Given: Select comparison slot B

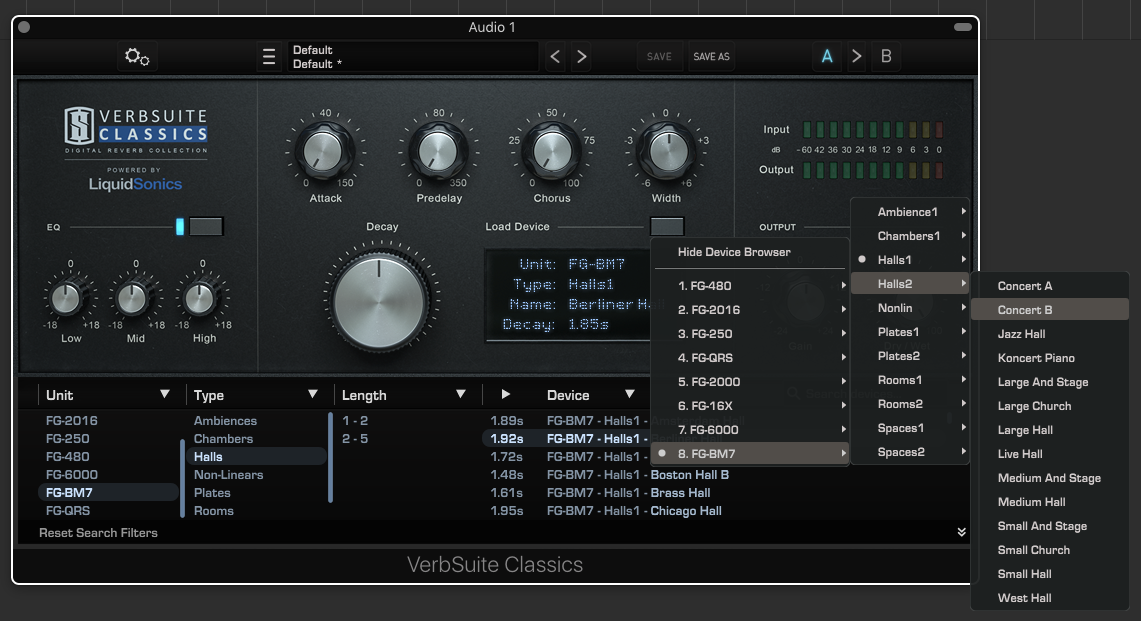Looking at the screenshot, I should (886, 56).
